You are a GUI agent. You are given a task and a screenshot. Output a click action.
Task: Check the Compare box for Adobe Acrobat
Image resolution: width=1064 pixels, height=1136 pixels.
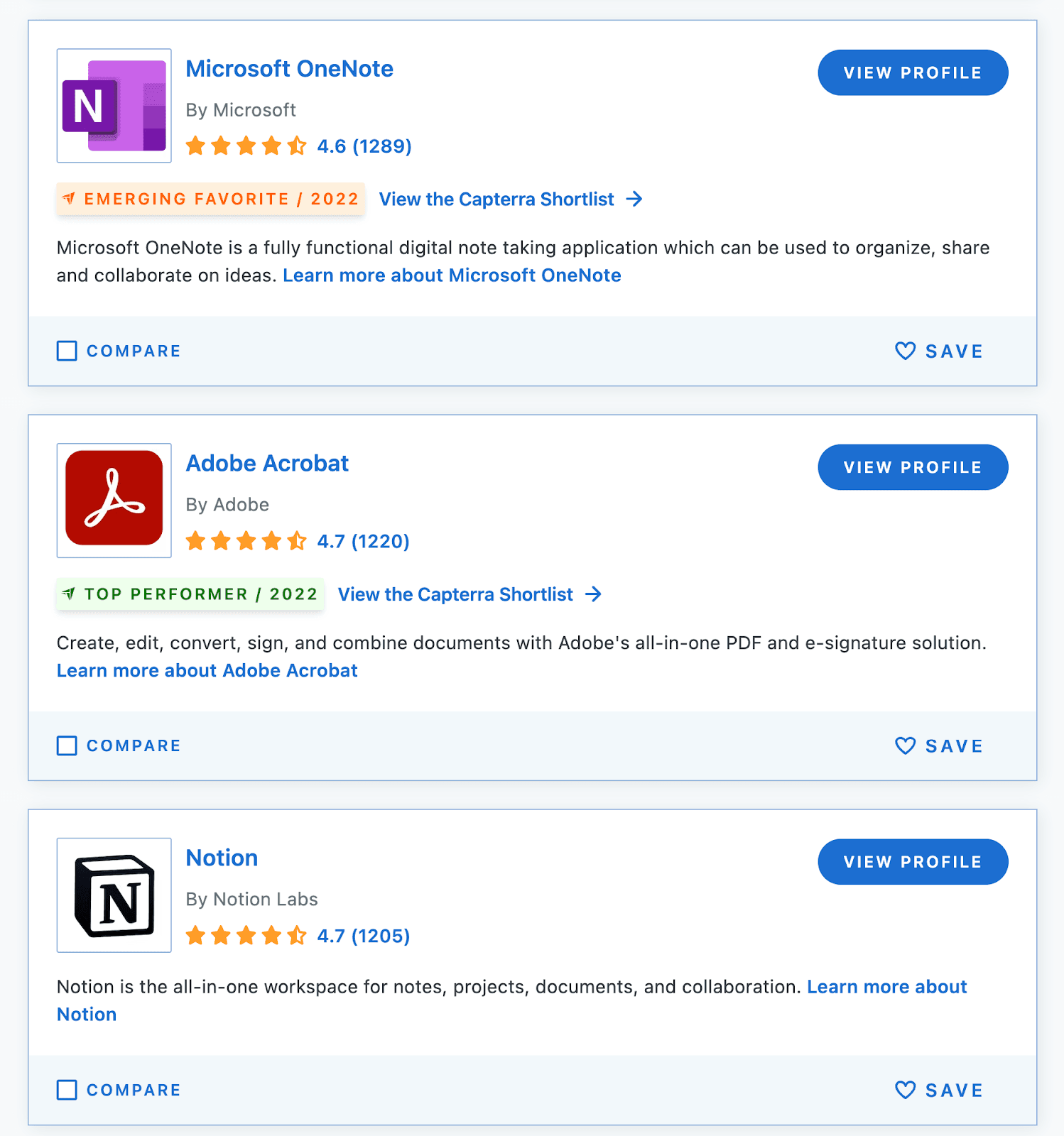67,746
